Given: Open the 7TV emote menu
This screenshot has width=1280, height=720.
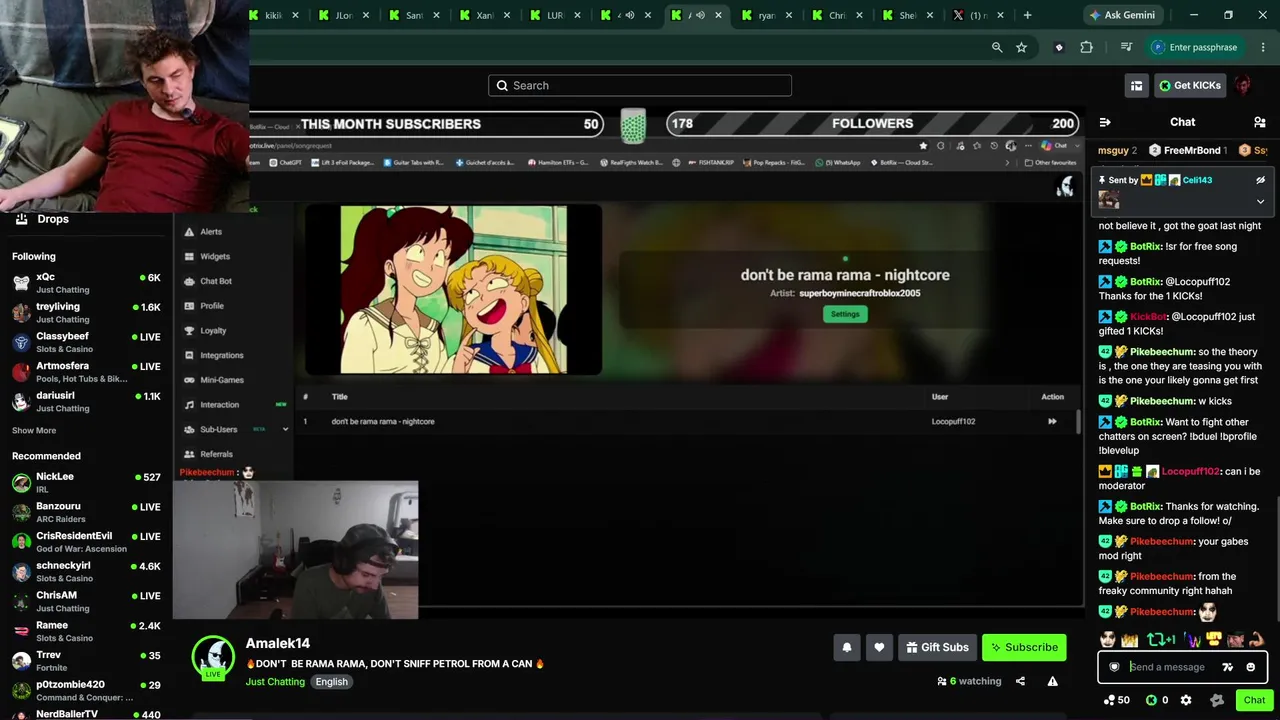Looking at the screenshot, I should (1227, 667).
